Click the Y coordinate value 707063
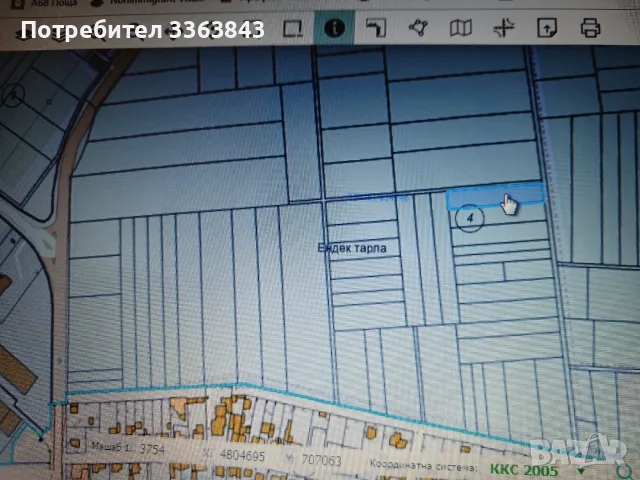This screenshot has width=640, height=480. (321, 460)
